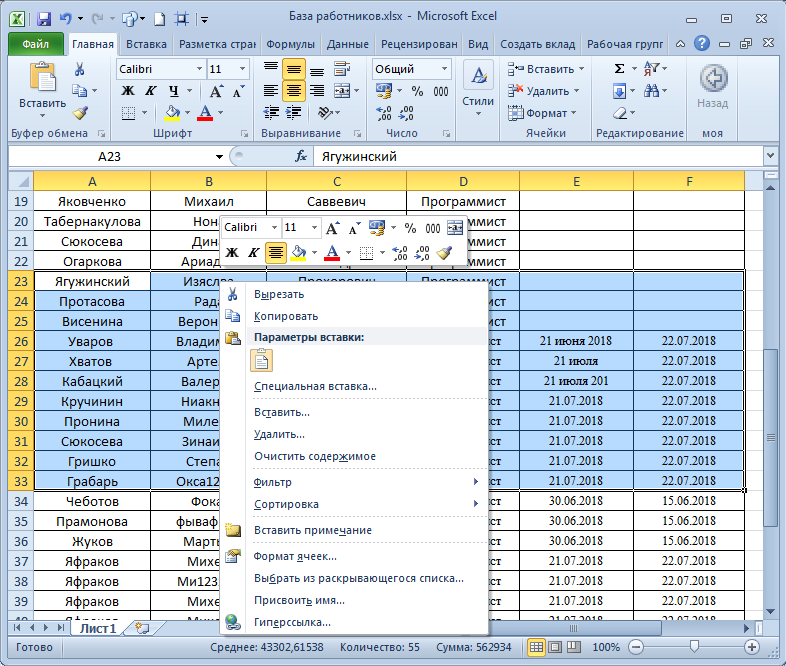Click the ribbon Cut scissors icon
786x666 pixels.
[x=80, y=69]
